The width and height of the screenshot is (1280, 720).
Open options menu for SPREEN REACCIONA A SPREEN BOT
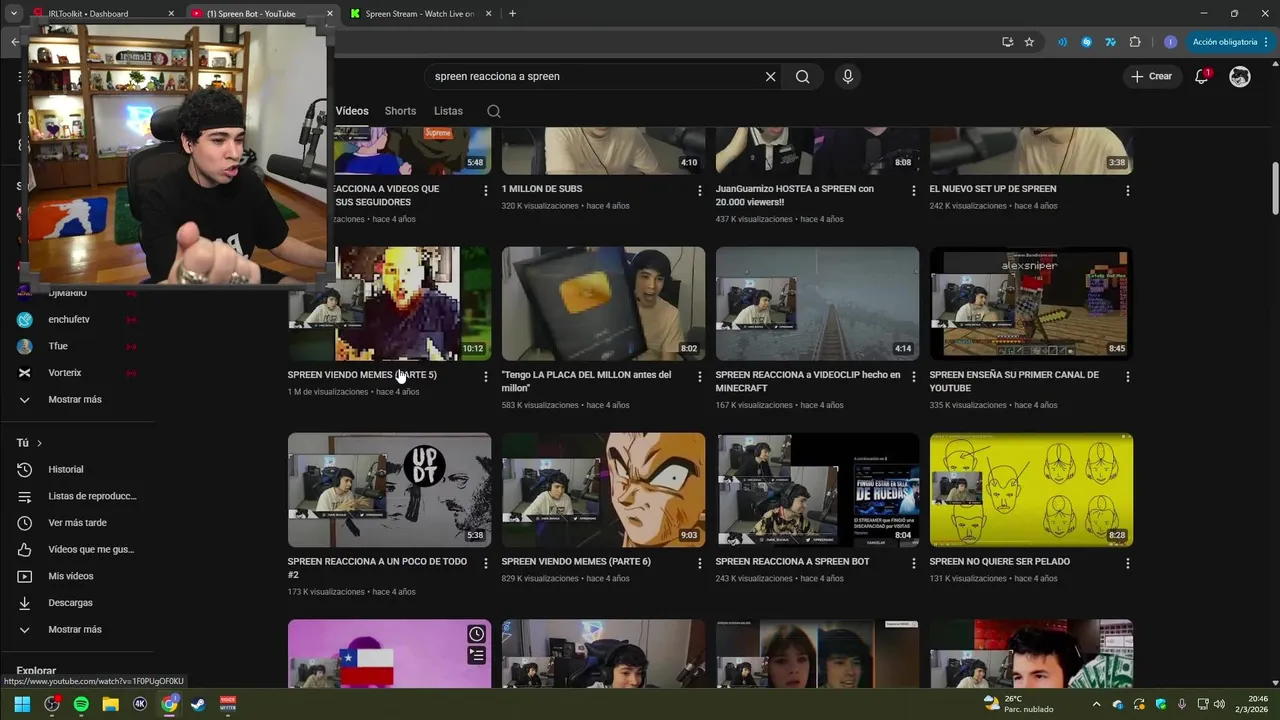pyautogui.click(x=914, y=563)
